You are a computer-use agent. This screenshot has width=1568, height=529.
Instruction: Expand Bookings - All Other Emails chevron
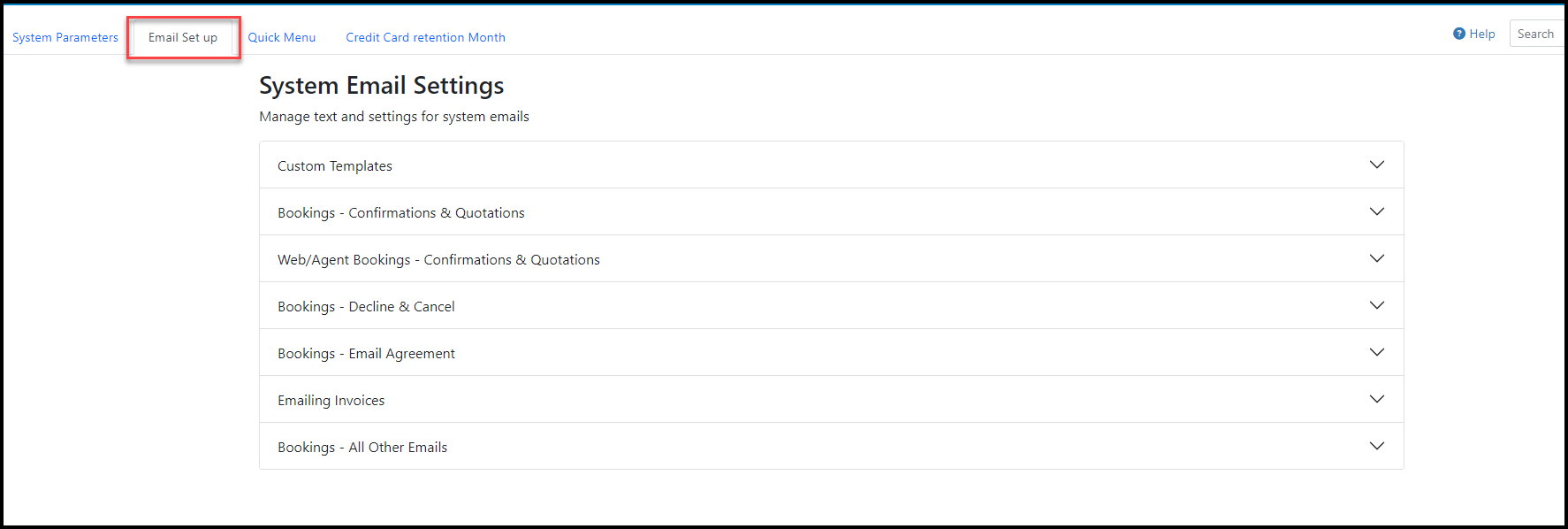(x=1376, y=446)
